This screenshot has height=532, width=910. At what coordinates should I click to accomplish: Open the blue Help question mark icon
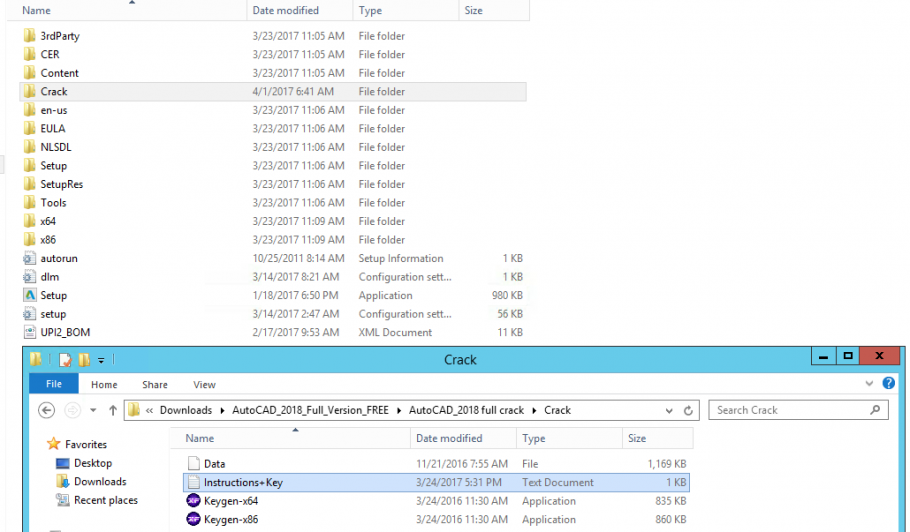(x=889, y=383)
